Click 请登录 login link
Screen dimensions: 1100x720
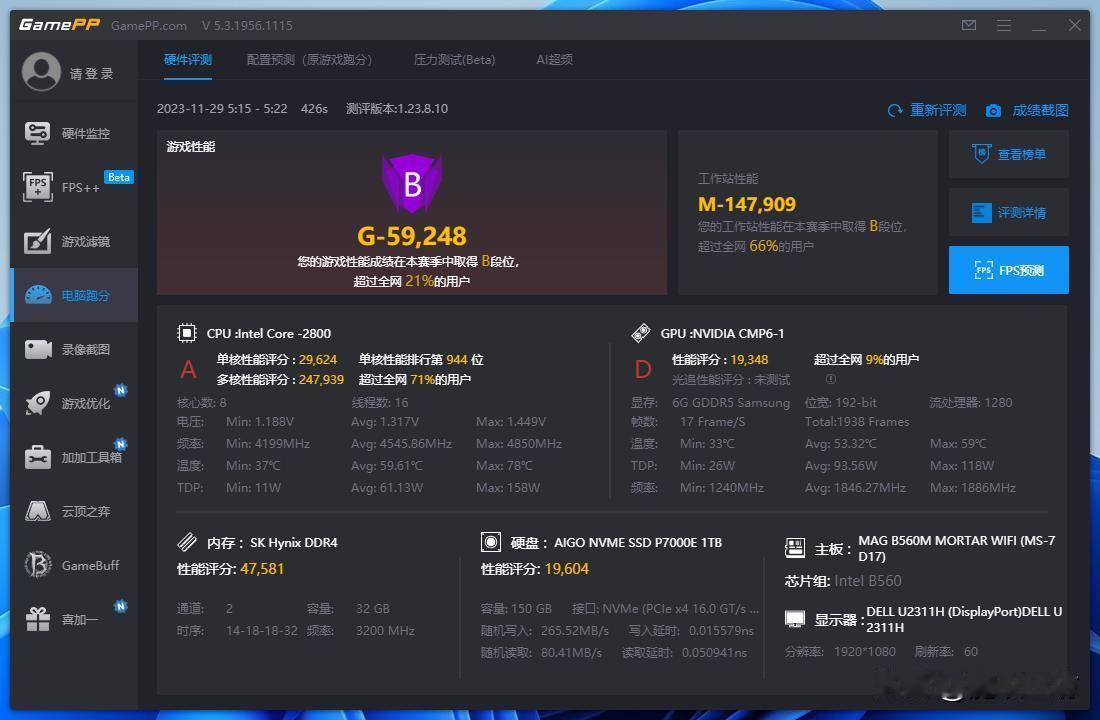[x=91, y=74]
